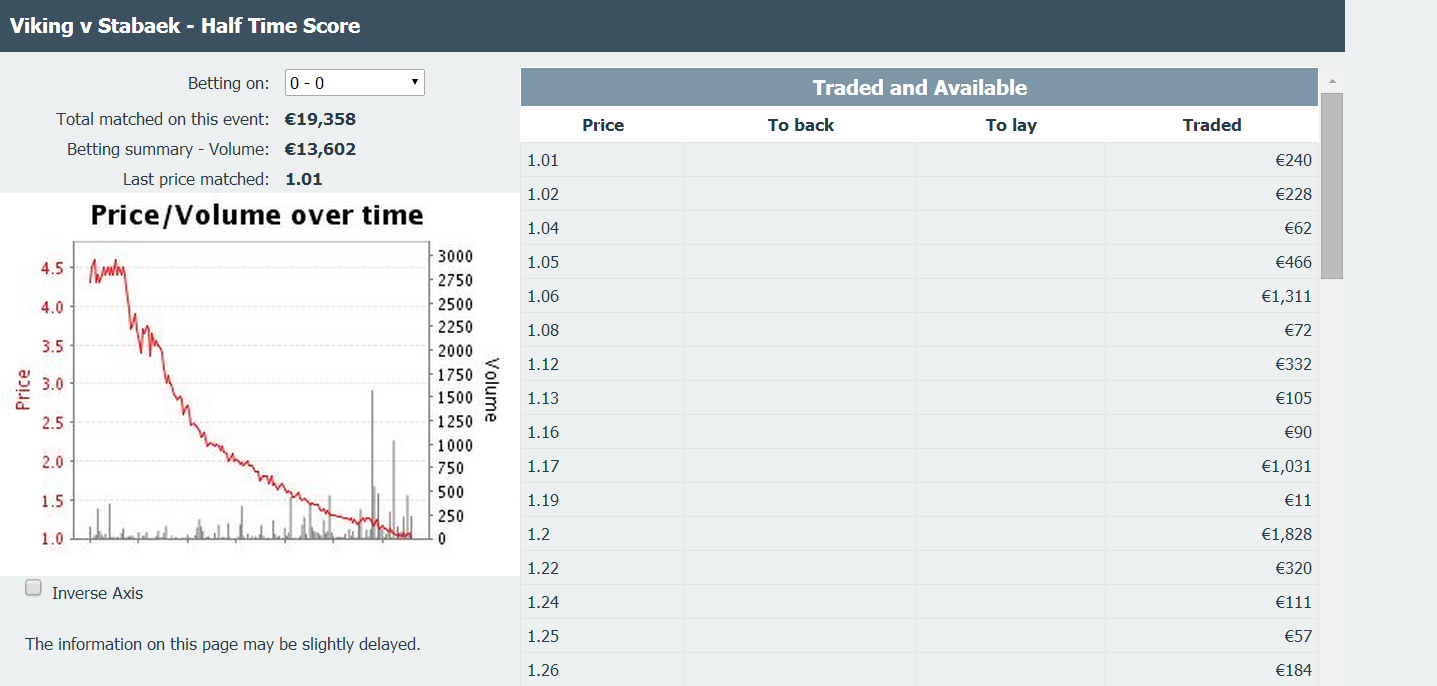Click the €1,828 traded amount

[1287, 534]
